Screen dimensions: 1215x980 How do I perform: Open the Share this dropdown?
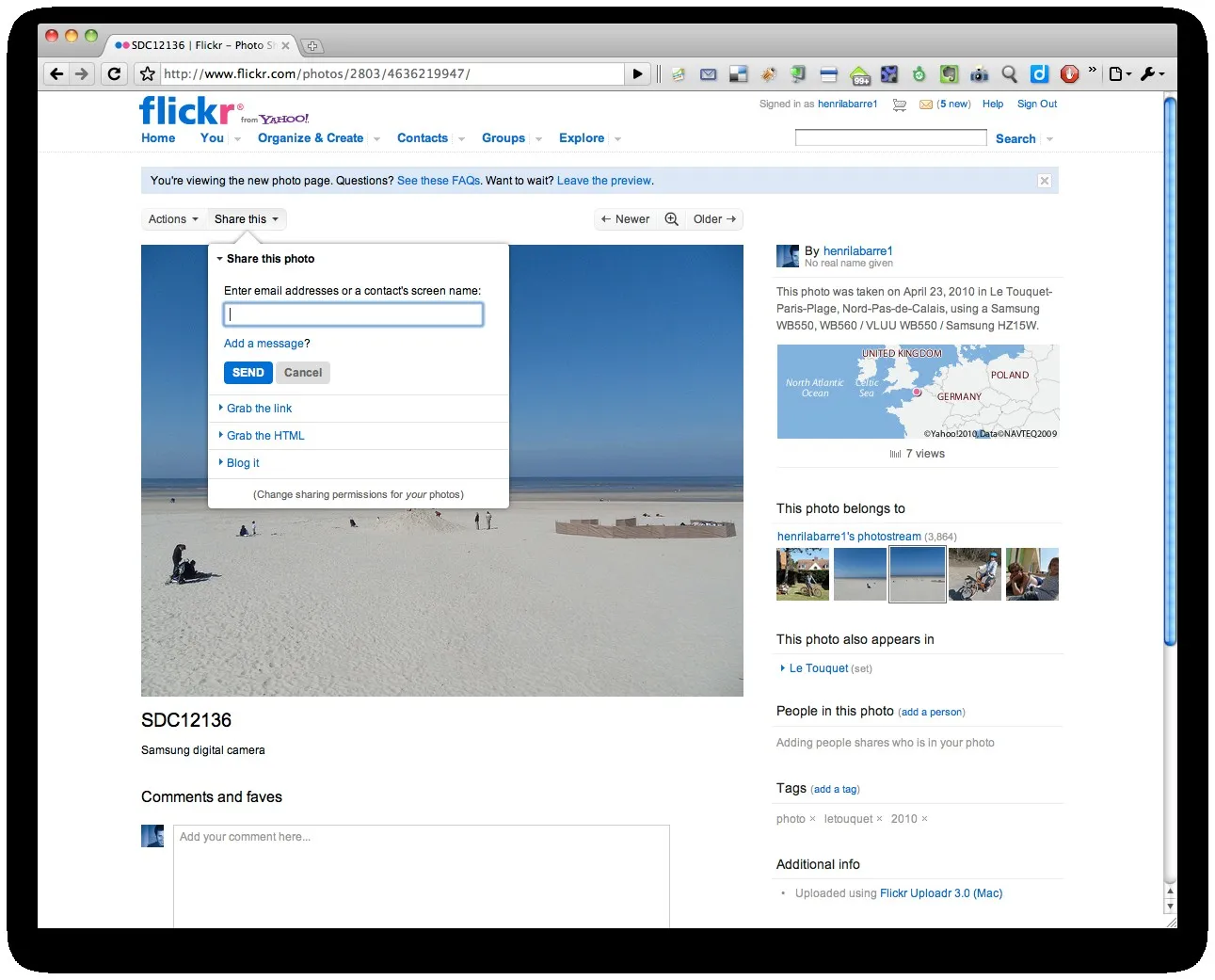click(247, 219)
